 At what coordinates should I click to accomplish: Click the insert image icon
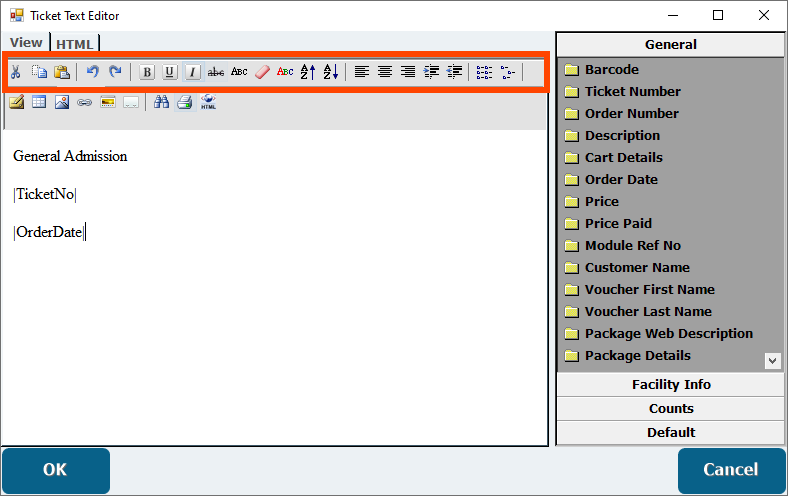(x=62, y=102)
